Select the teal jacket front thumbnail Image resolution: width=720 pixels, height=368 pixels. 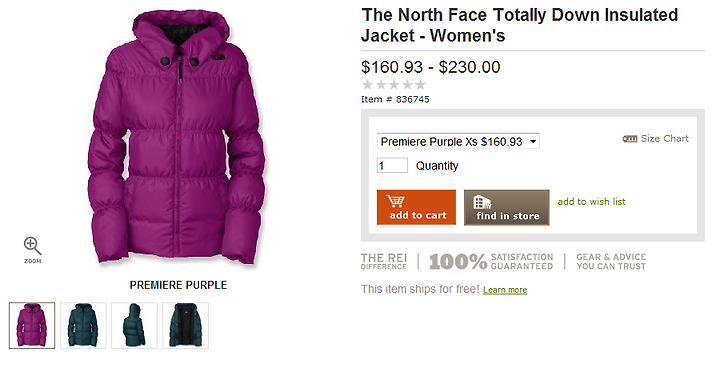[x=83, y=325]
